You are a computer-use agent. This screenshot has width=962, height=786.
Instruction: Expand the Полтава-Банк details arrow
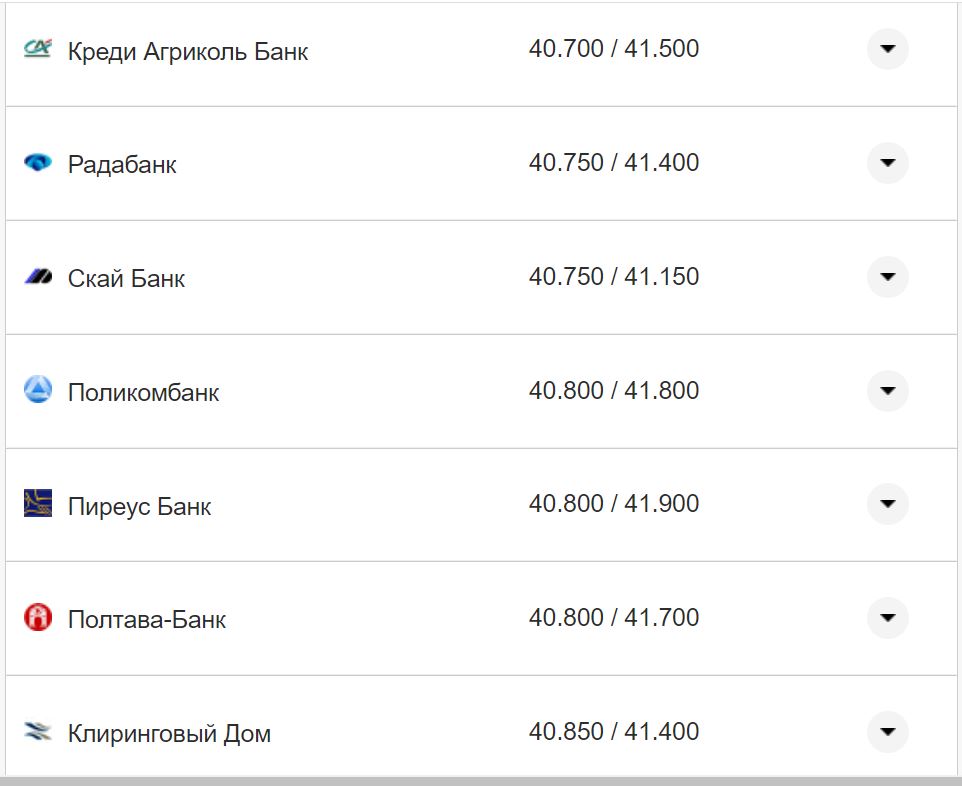(887, 618)
